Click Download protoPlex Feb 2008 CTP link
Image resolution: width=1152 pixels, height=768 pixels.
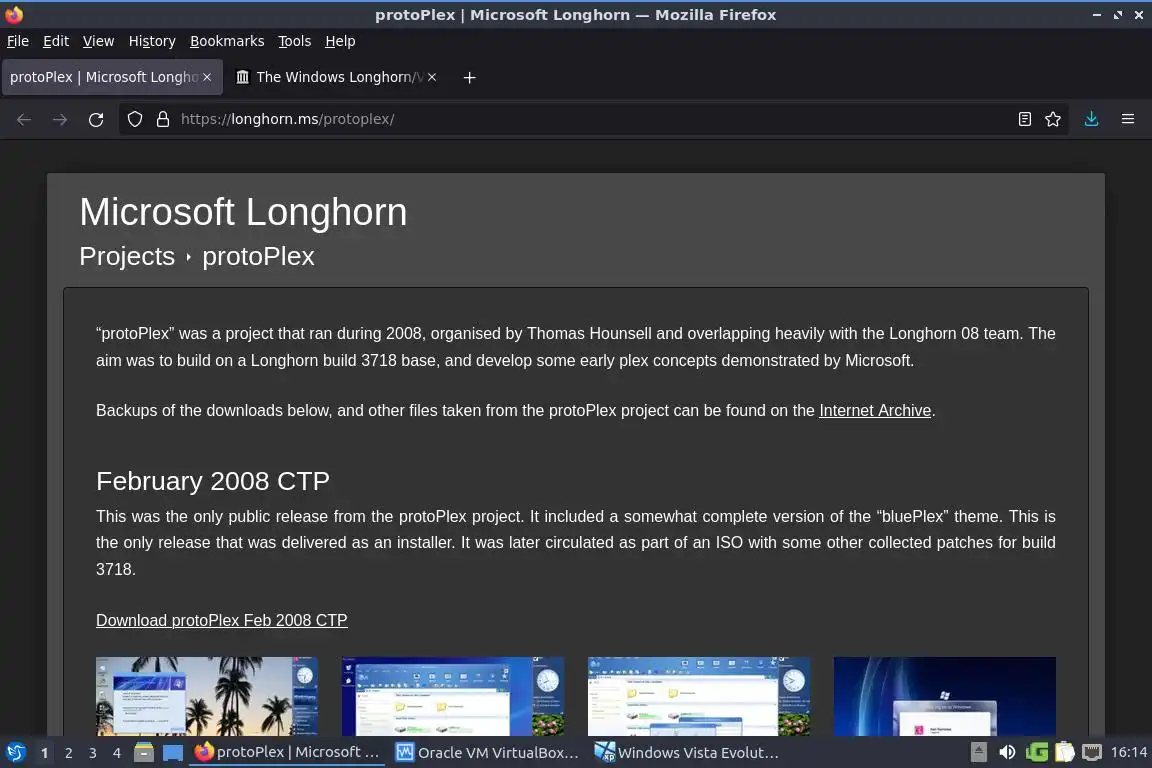221,620
